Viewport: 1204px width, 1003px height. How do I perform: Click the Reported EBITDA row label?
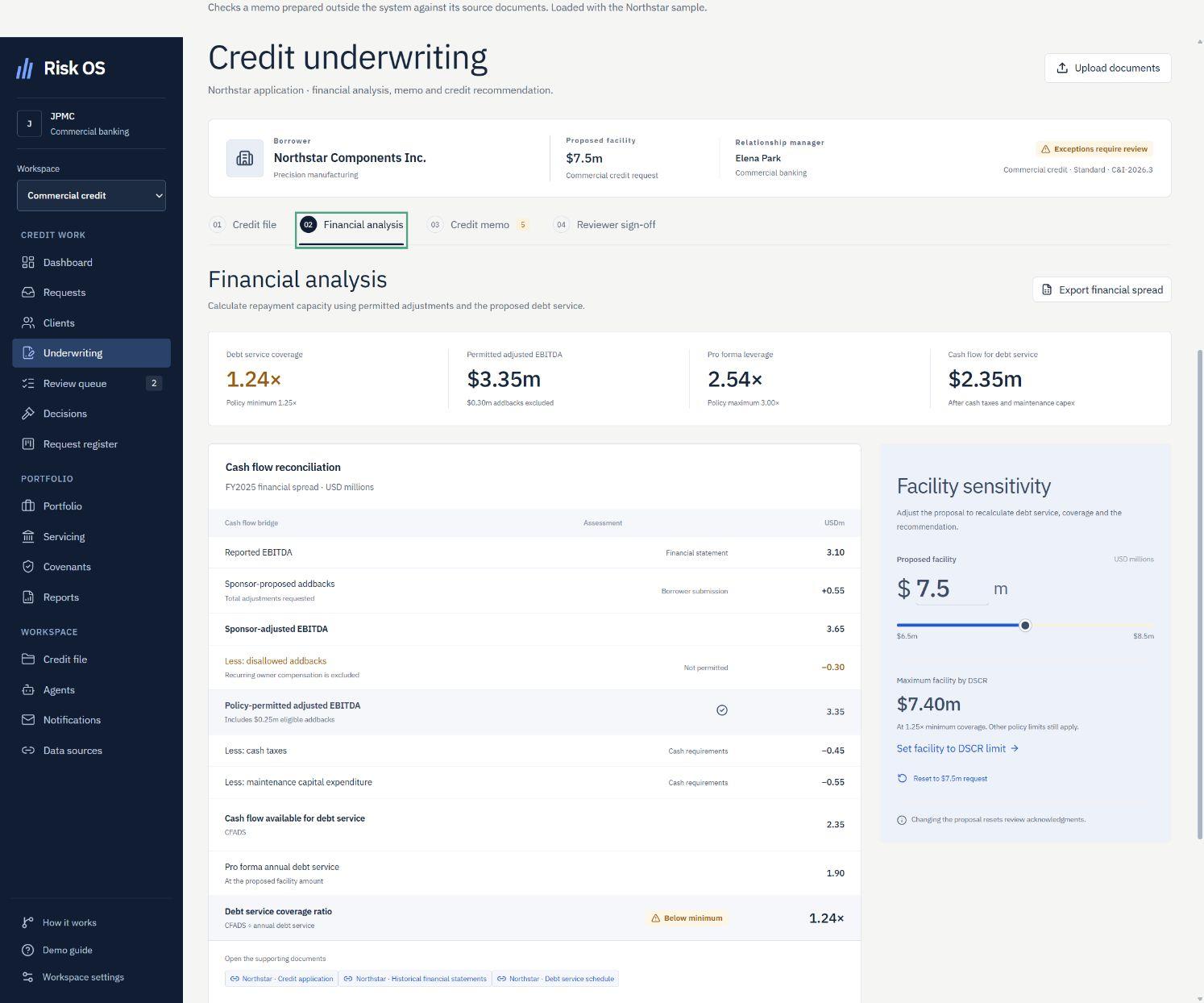[x=259, y=553]
